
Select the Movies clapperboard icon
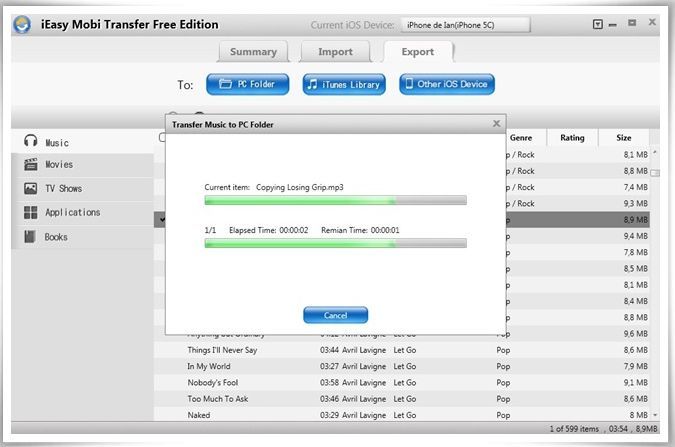click(31, 164)
